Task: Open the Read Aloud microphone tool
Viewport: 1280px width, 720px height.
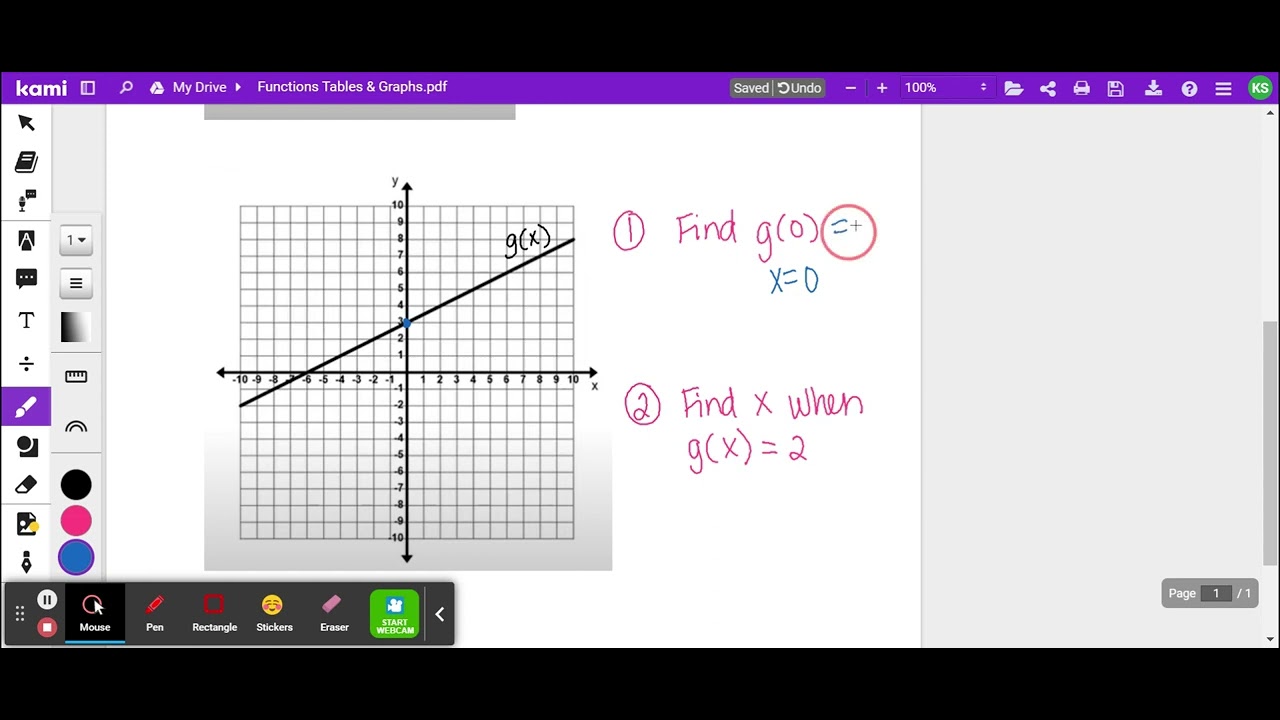Action: click(26, 201)
